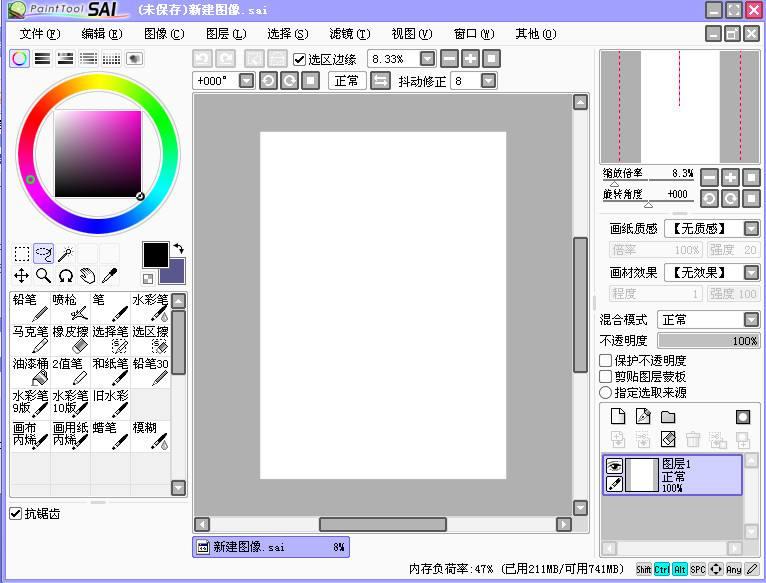Open the 8.33% zoom level dropdown

(427, 59)
